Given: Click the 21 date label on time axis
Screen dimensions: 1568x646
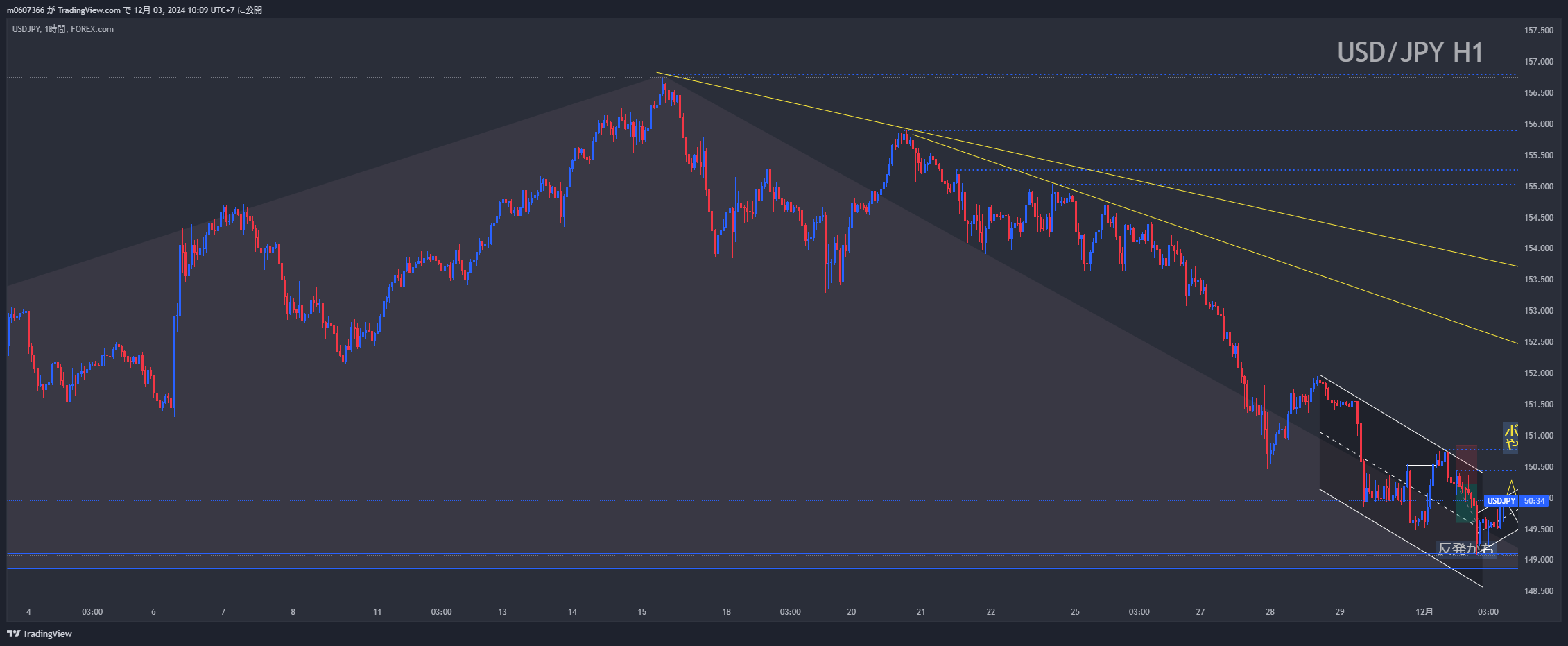Looking at the screenshot, I should click(x=921, y=612).
